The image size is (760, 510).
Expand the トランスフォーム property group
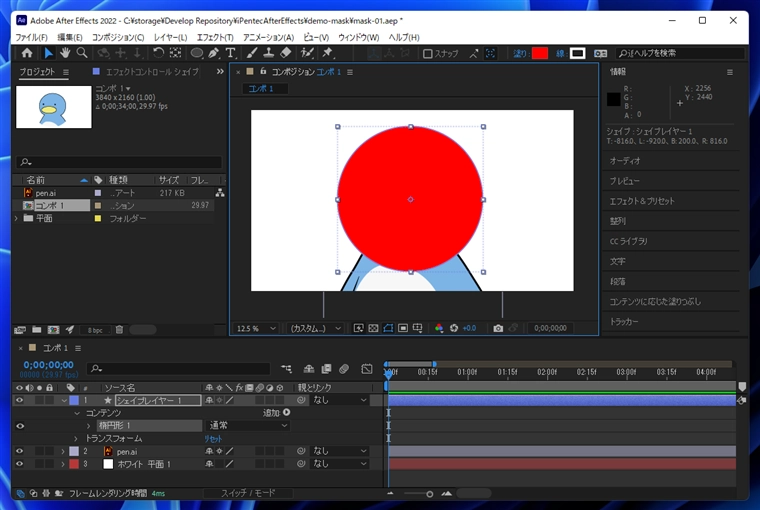coord(77,439)
